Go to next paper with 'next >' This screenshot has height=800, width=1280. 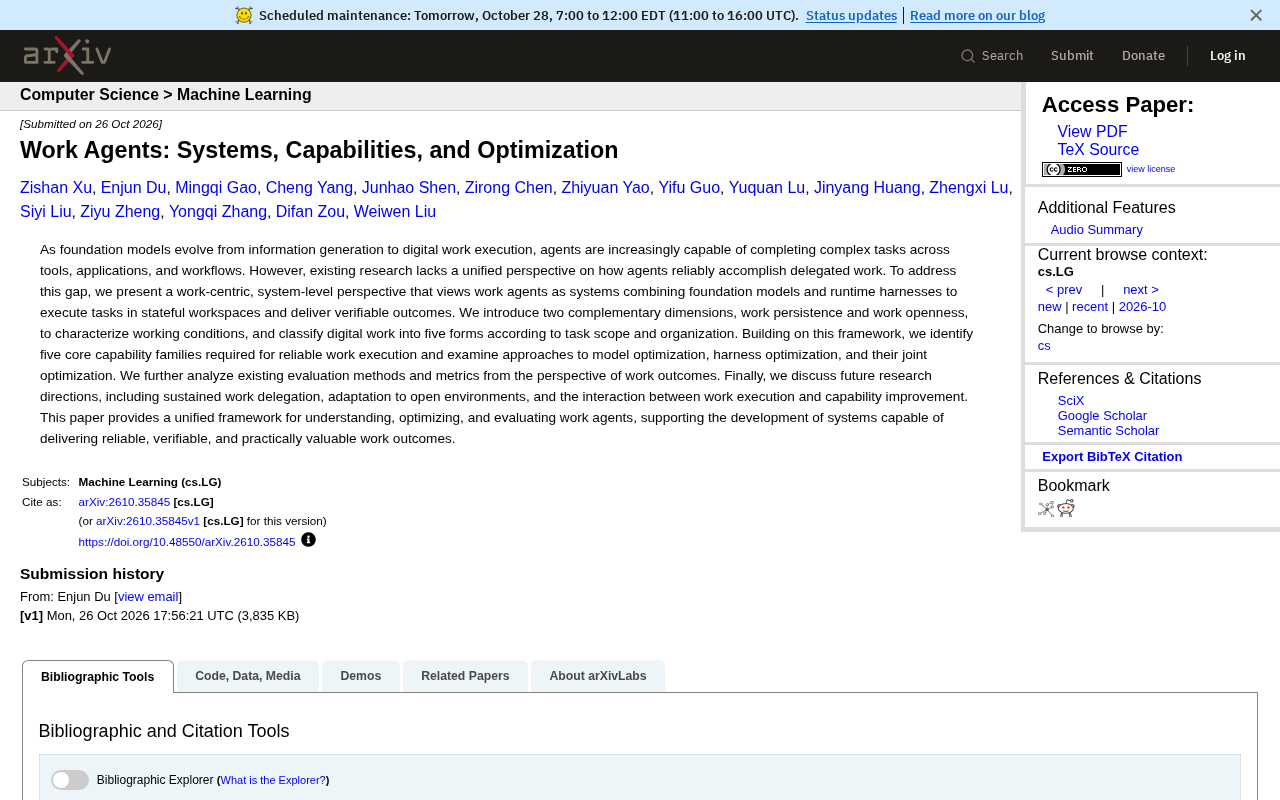click(1141, 290)
